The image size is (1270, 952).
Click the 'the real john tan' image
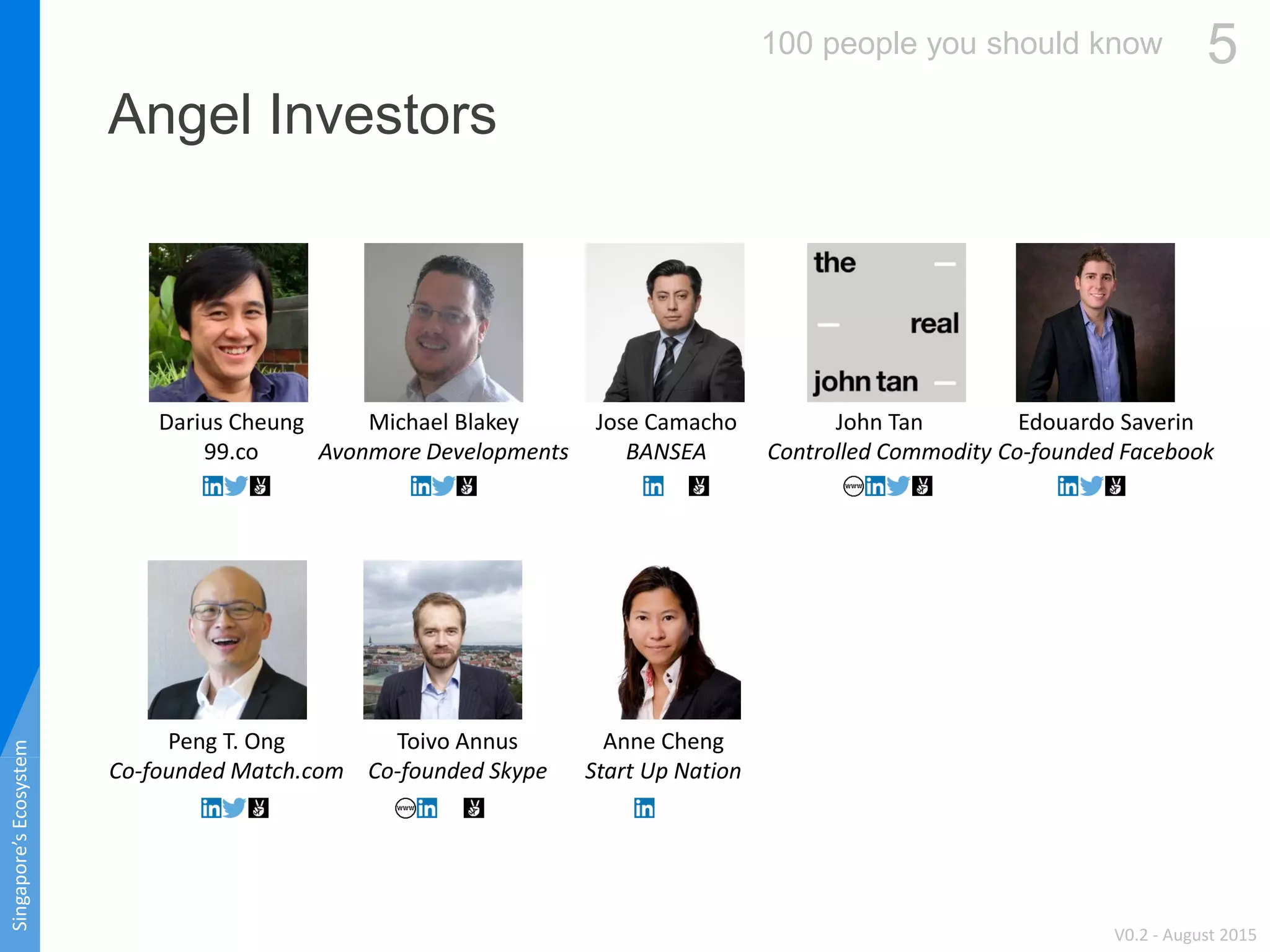[886, 322]
